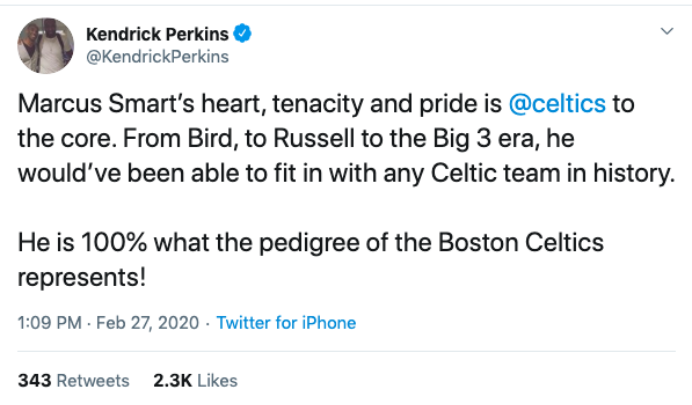This screenshot has height=405, width=692.
Task: Click the Feb 27, 2020 date
Action: click(x=154, y=323)
